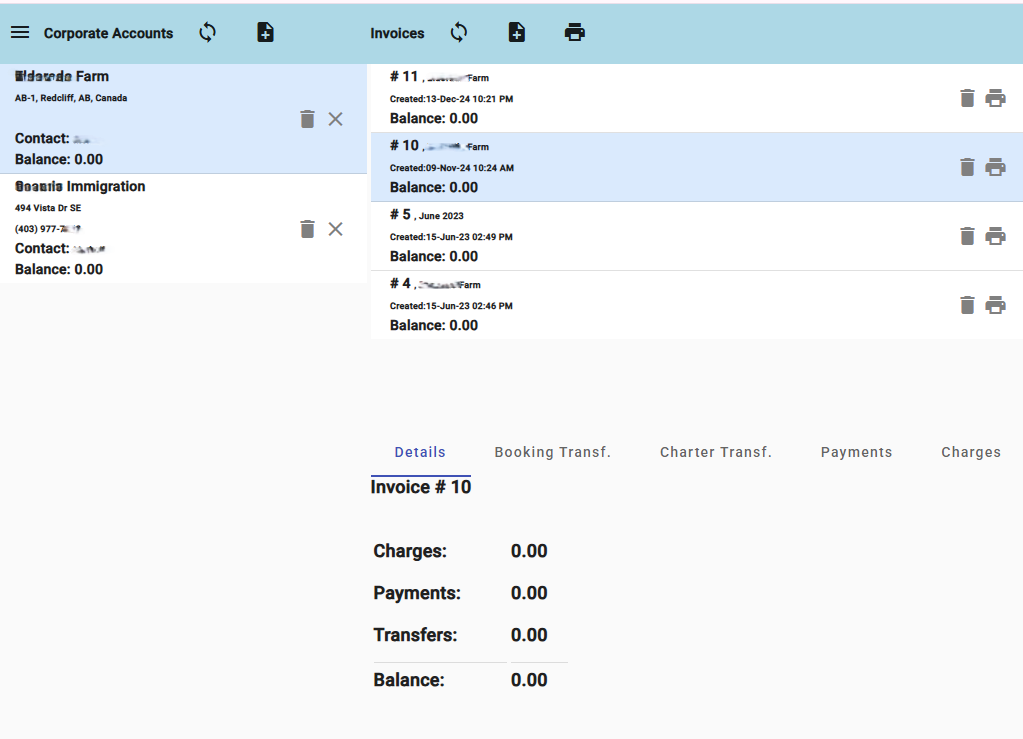Viewport: 1023px width, 739px height.
Task: Refresh the Corporate Accounts list
Action: pyautogui.click(x=207, y=33)
